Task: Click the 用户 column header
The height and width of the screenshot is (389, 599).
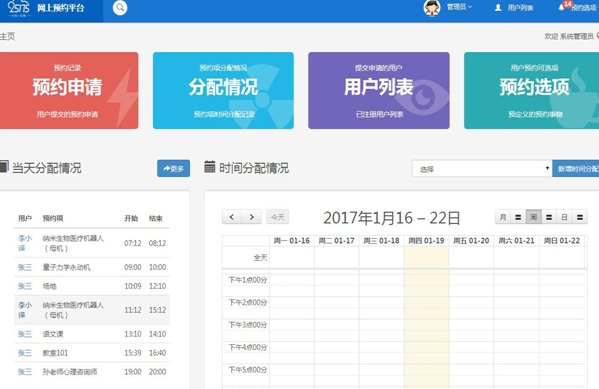Action: [25, 218]
